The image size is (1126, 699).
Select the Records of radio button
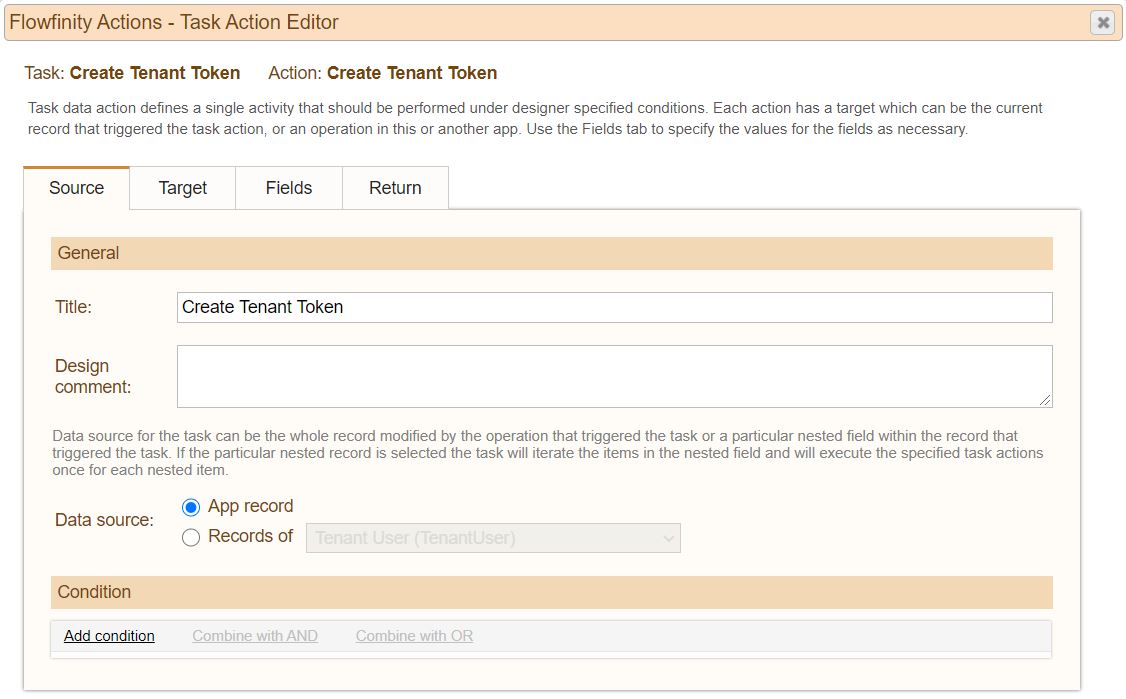click(x=191, y=537)
